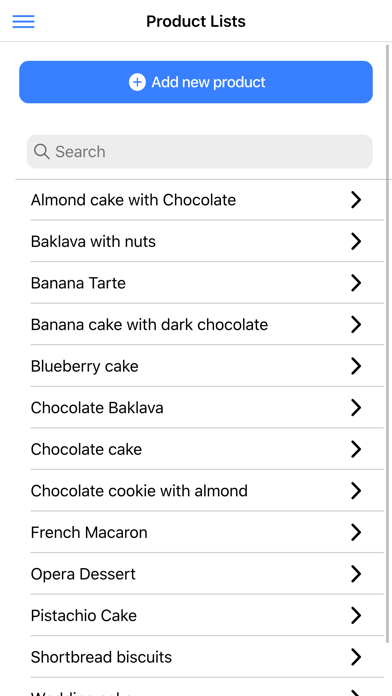Expand the Baklava with nuts arrow
Screen dimensions: 392x696
click(356, 241)
